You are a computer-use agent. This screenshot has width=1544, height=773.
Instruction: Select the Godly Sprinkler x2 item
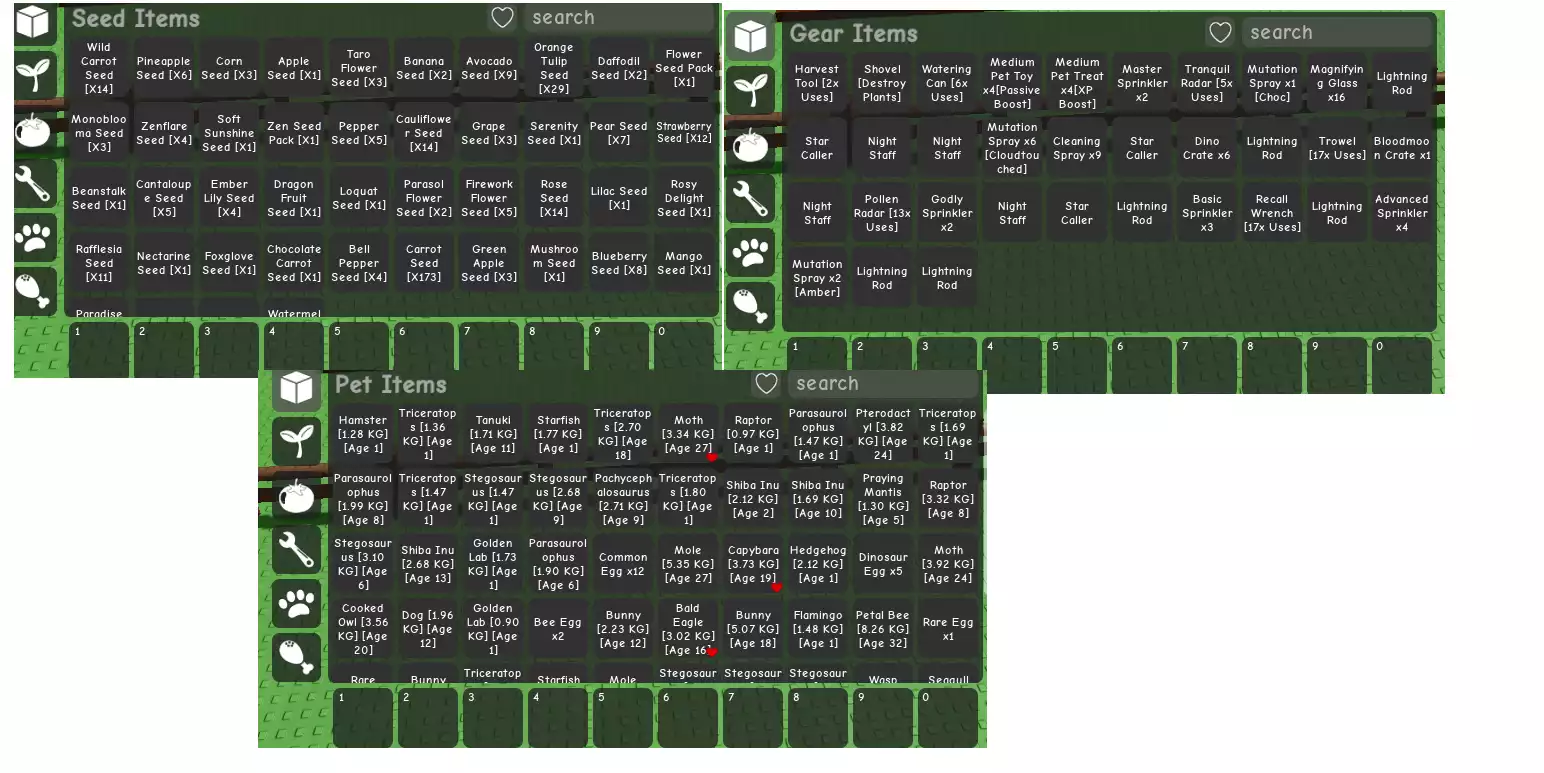coord(946,213)
